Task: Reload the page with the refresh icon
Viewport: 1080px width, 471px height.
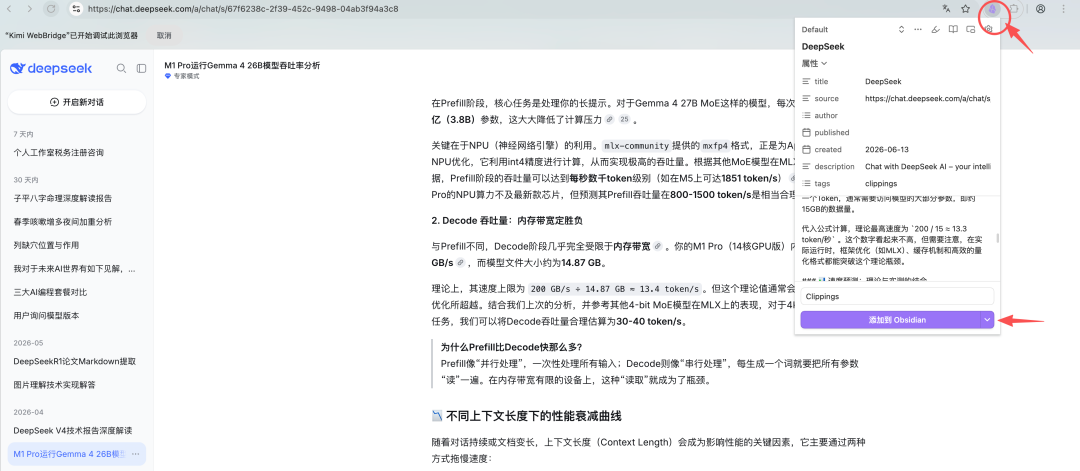Action: click(51, 9)
